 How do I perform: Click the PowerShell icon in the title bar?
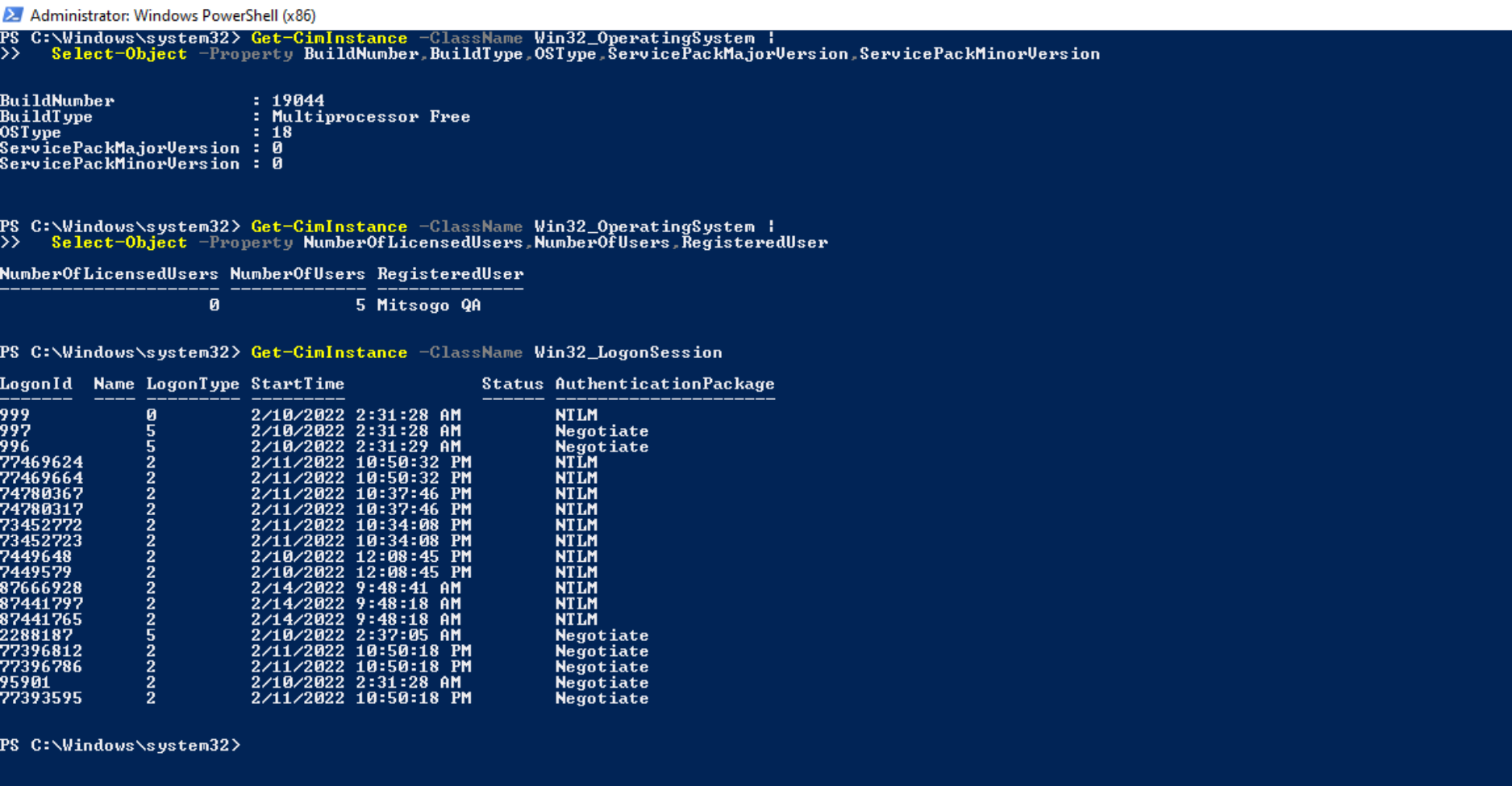click(x=11, y=15)
